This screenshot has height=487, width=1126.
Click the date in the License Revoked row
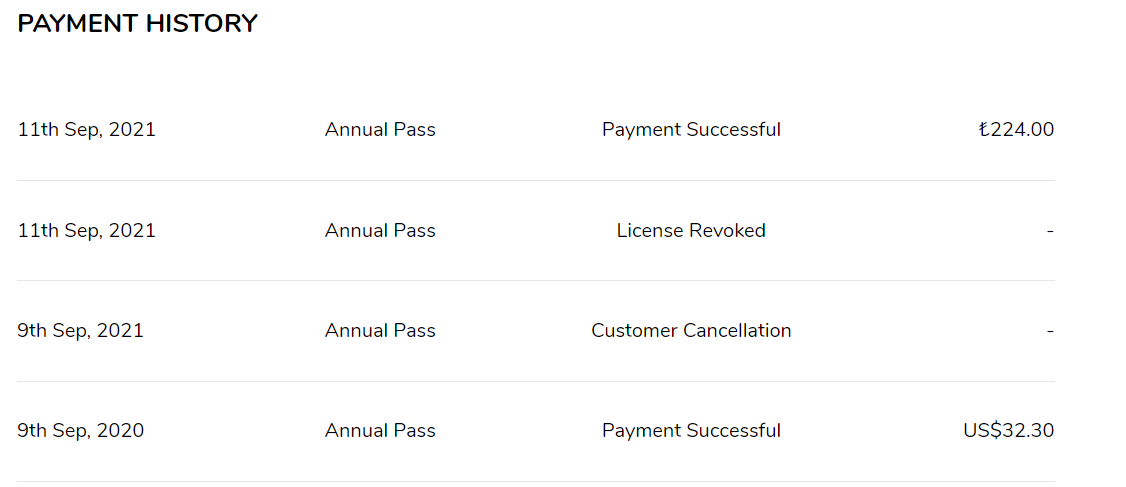pos(87,231)
